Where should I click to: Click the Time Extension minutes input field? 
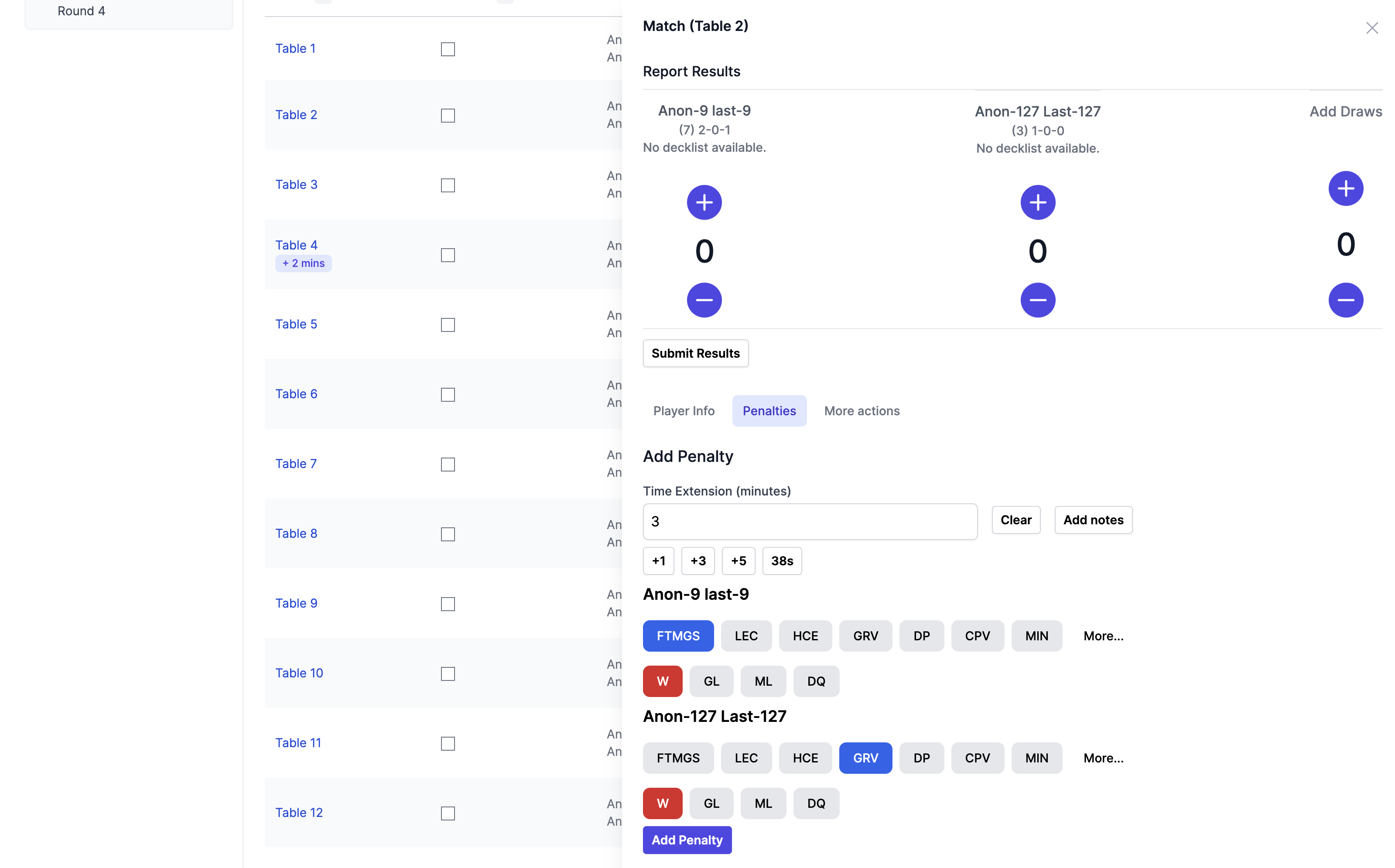point(810,521)
